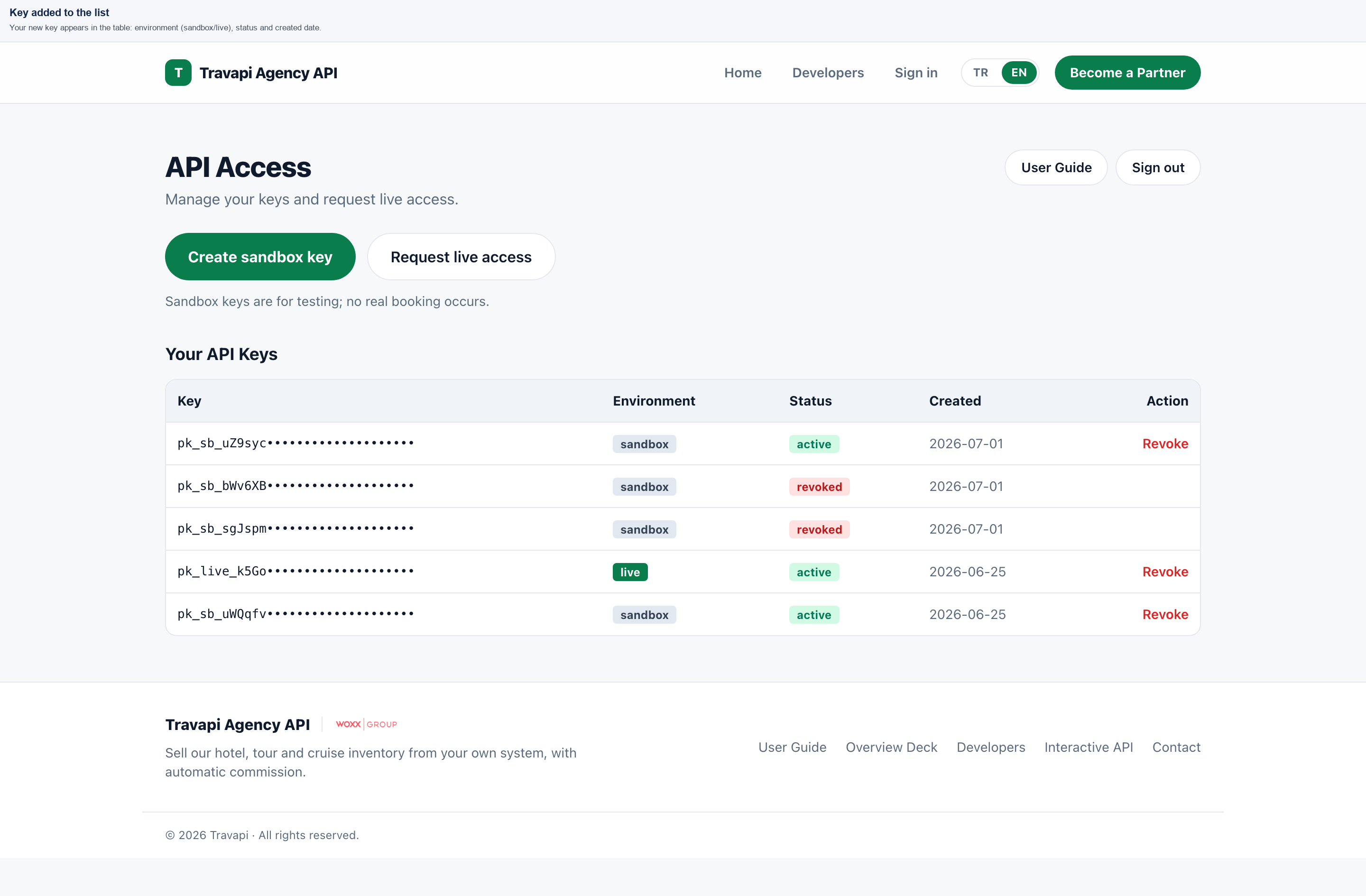Select the pk_sb_sgJspm key text
1366x896 pixels.
tap(295, 529)
